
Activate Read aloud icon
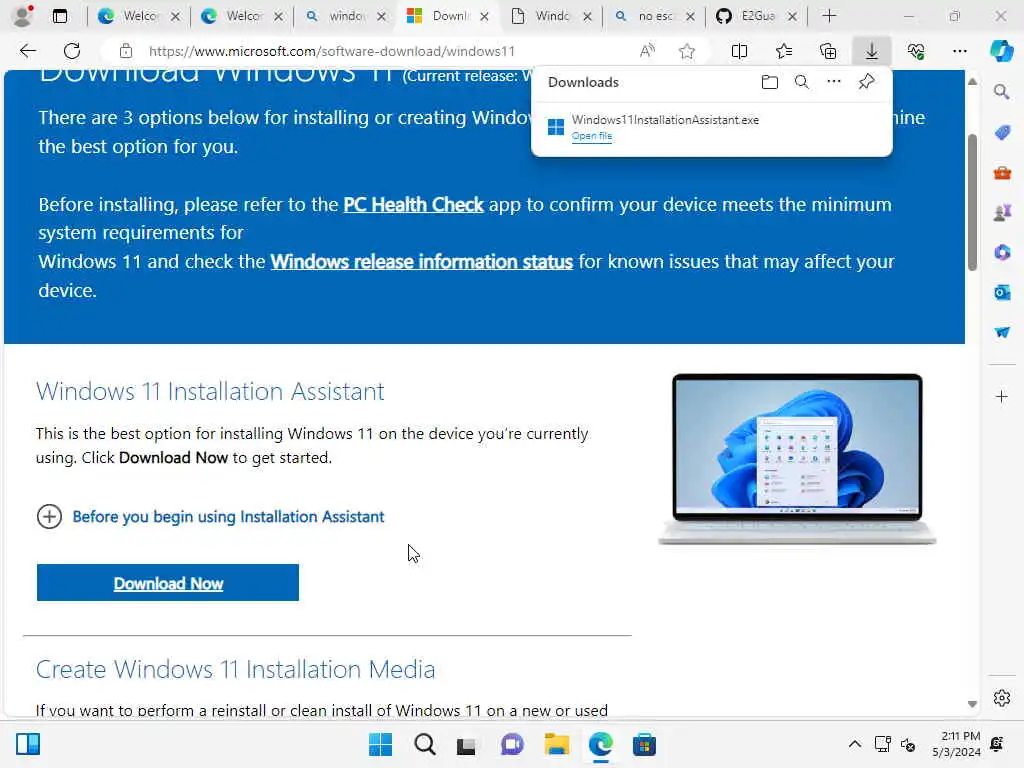click(647, 51)
